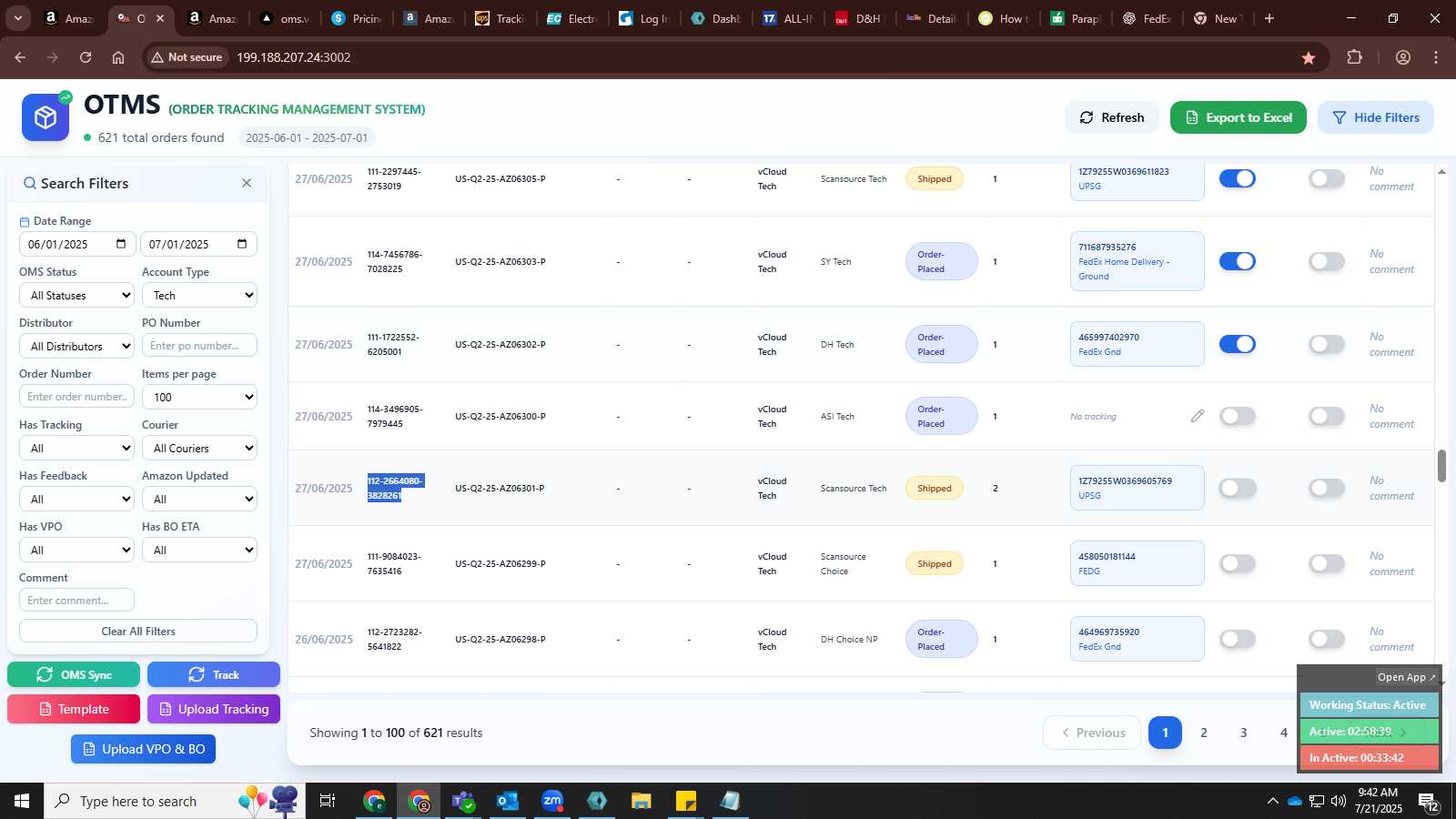Click the orders table vertical scrollbar thumb
The image size is (1456, 819).
(1441, 466)
